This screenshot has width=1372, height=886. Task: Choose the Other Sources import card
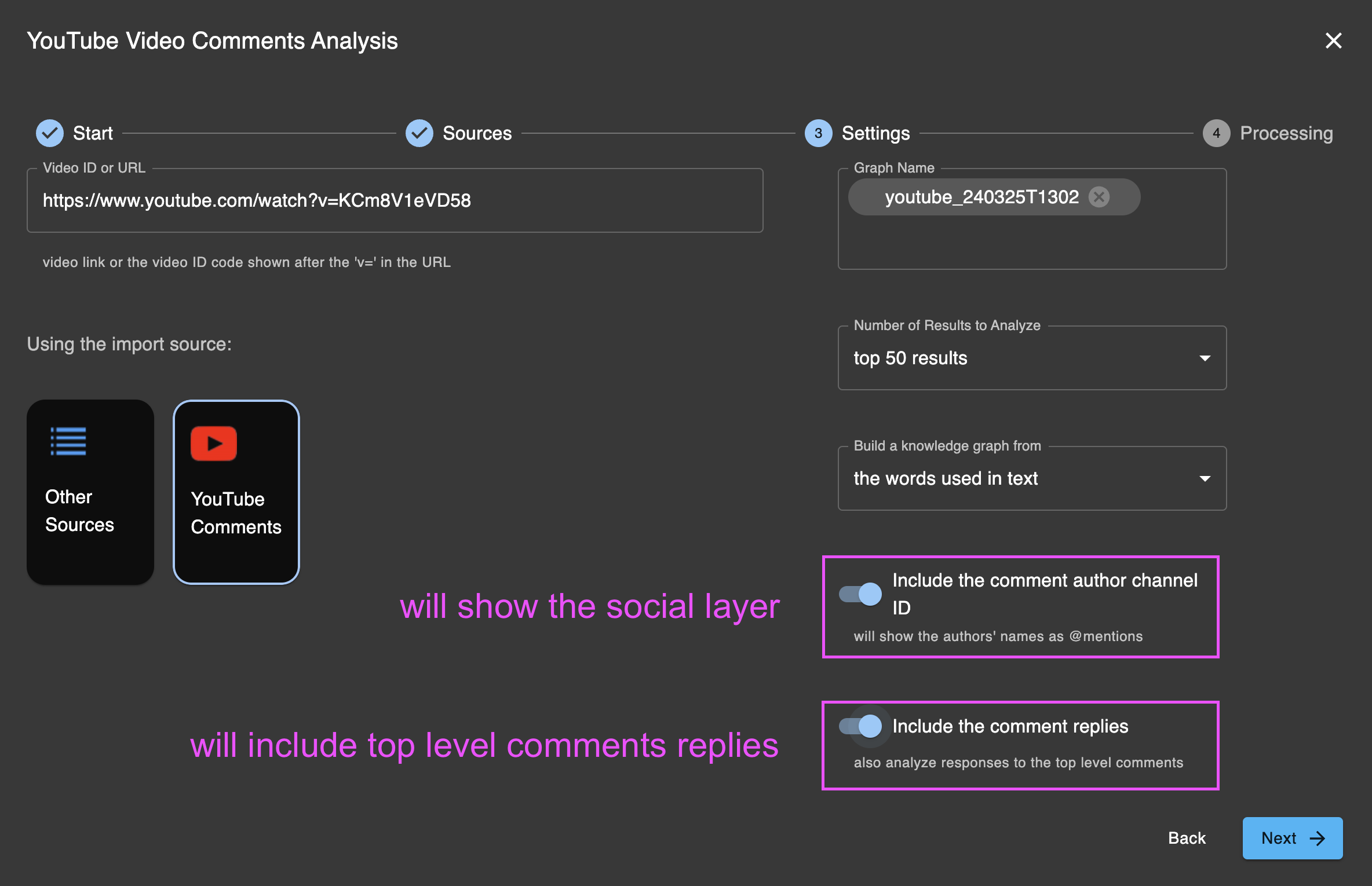coord(90,492)
